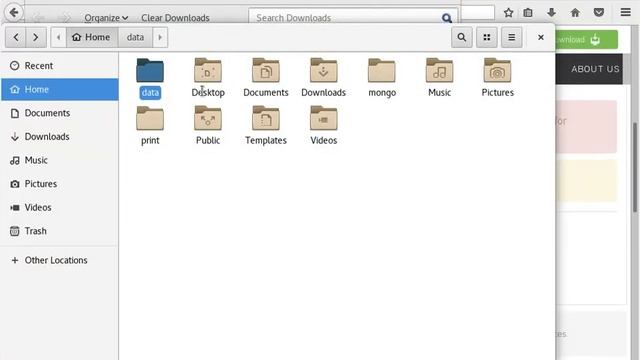Select Documents in the sidebar

[60, 113]
